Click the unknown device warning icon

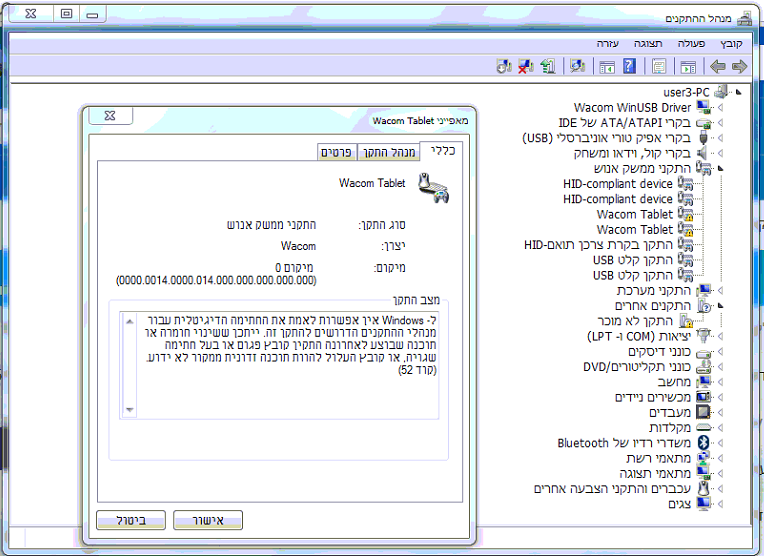pyautogui.click(x=686, y=321)
